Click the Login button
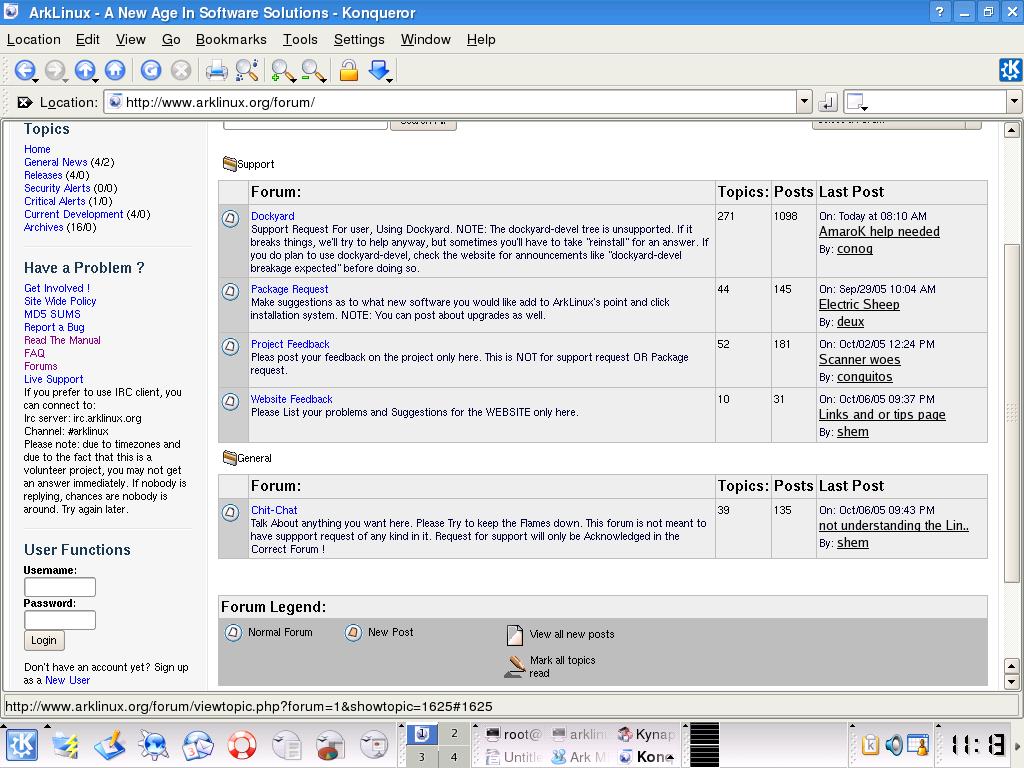1024x768 pixels. pyautogui.click(x=44, y=640)
